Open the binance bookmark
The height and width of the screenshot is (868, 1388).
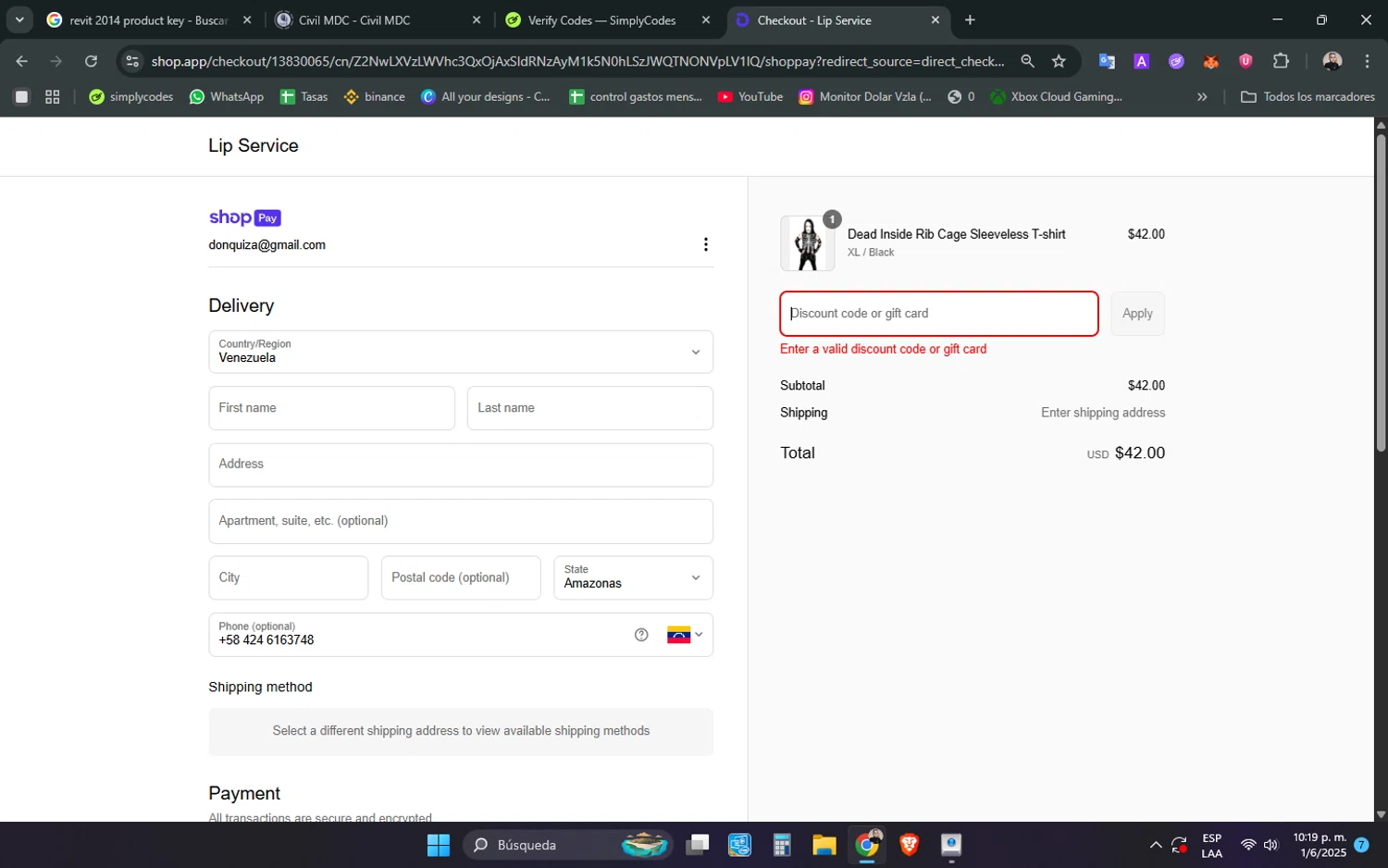click(375, 96)
